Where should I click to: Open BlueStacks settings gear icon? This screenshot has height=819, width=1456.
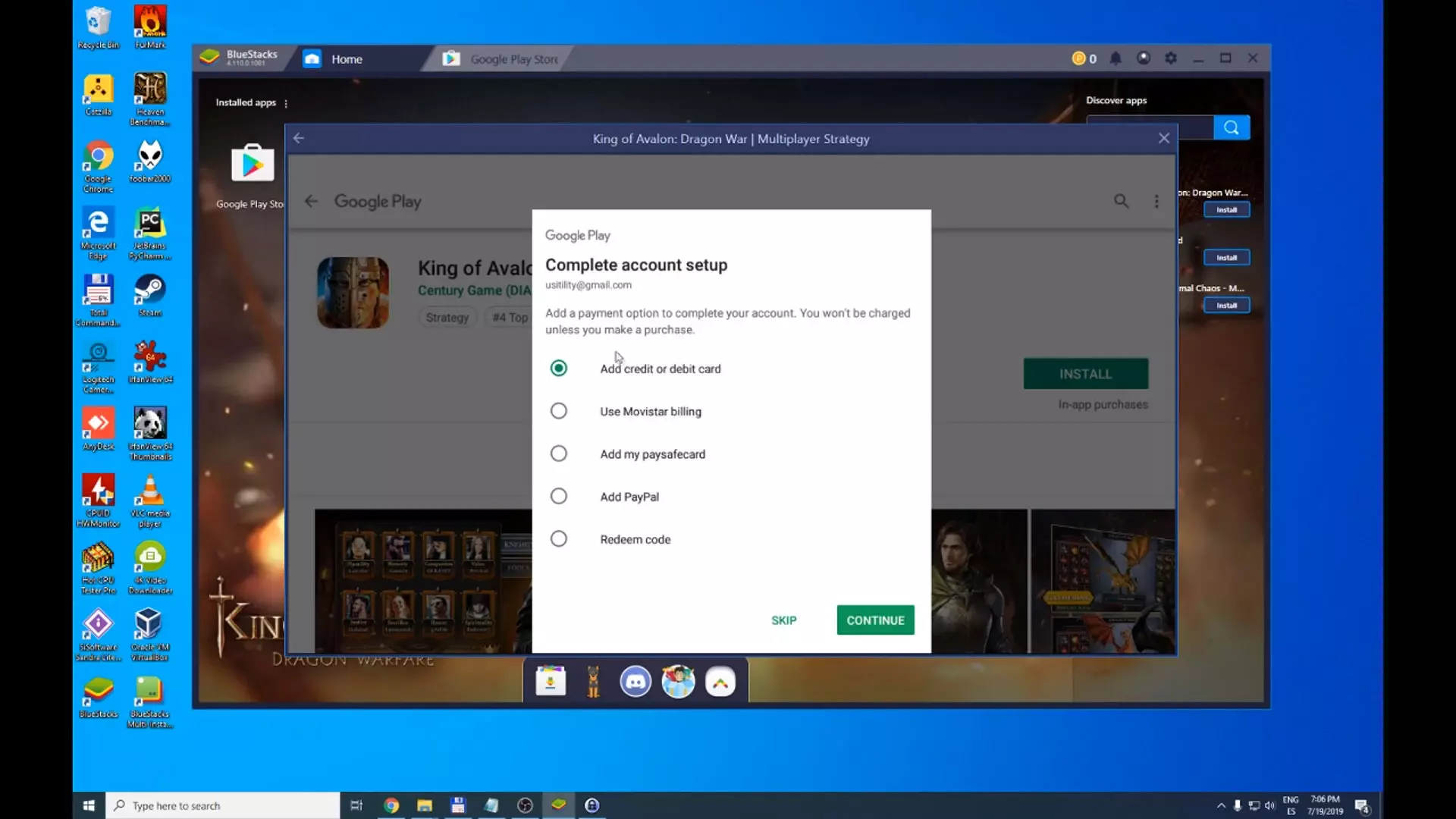click(1171, 58)
